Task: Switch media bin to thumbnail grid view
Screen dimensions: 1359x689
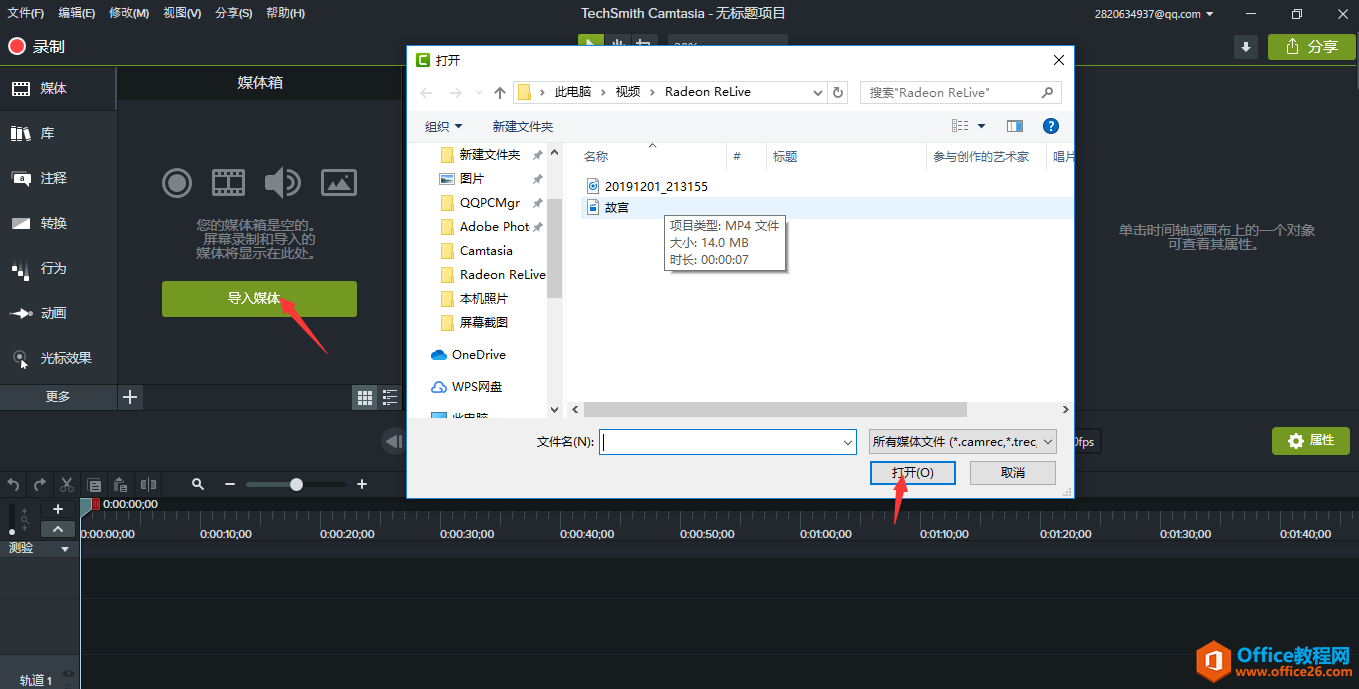Action: point(365,397)
